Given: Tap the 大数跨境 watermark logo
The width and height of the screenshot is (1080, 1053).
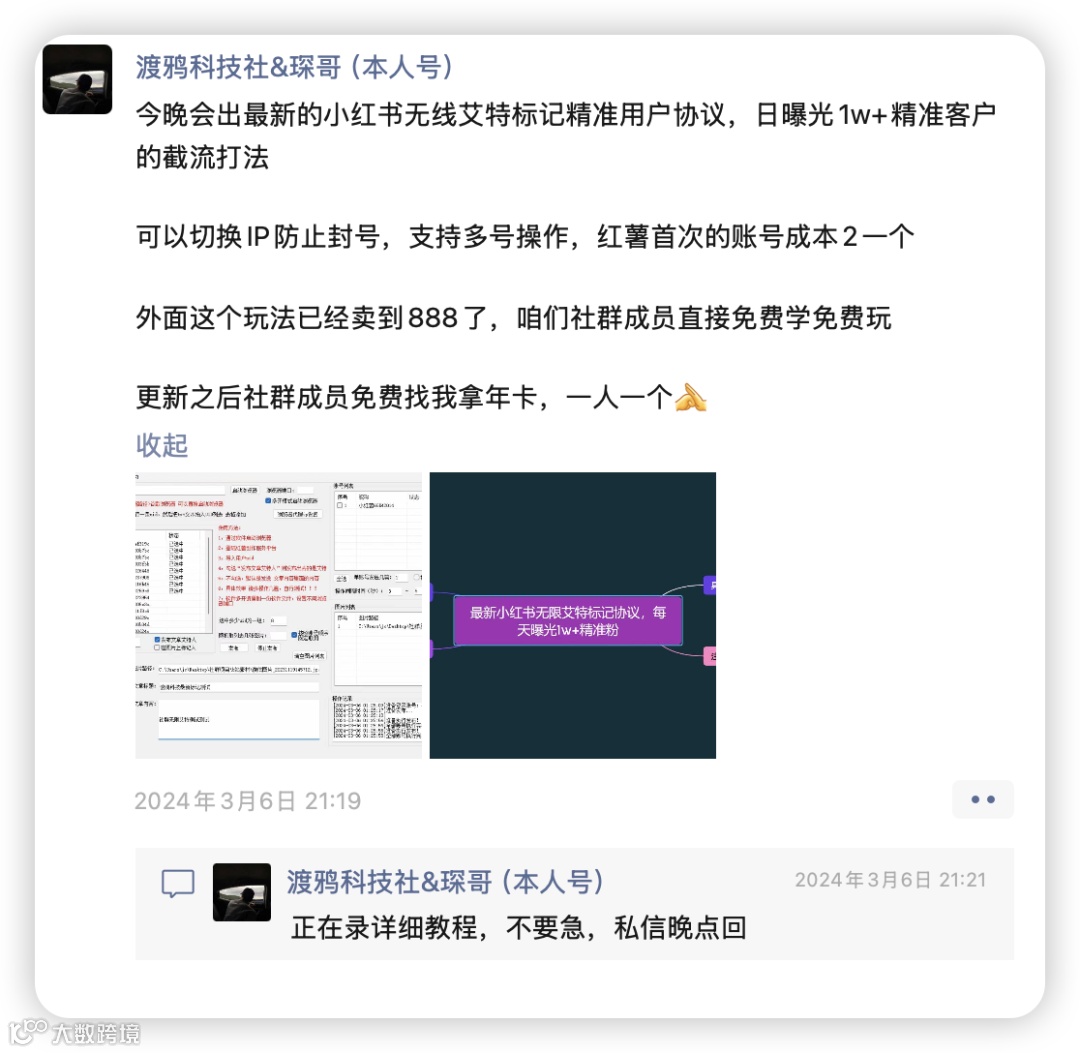Looking at the screenshot, I should (74, 1032).
